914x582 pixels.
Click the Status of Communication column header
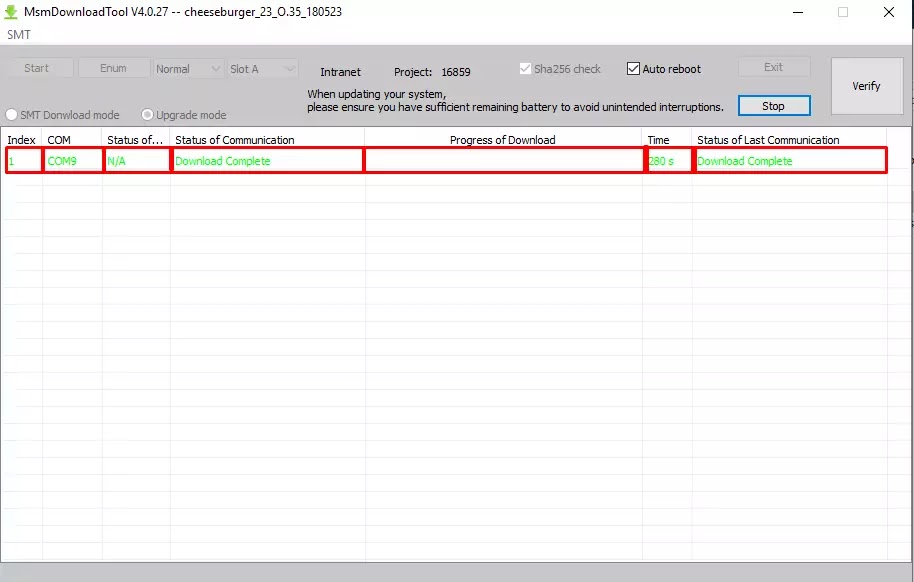[267, 140]
